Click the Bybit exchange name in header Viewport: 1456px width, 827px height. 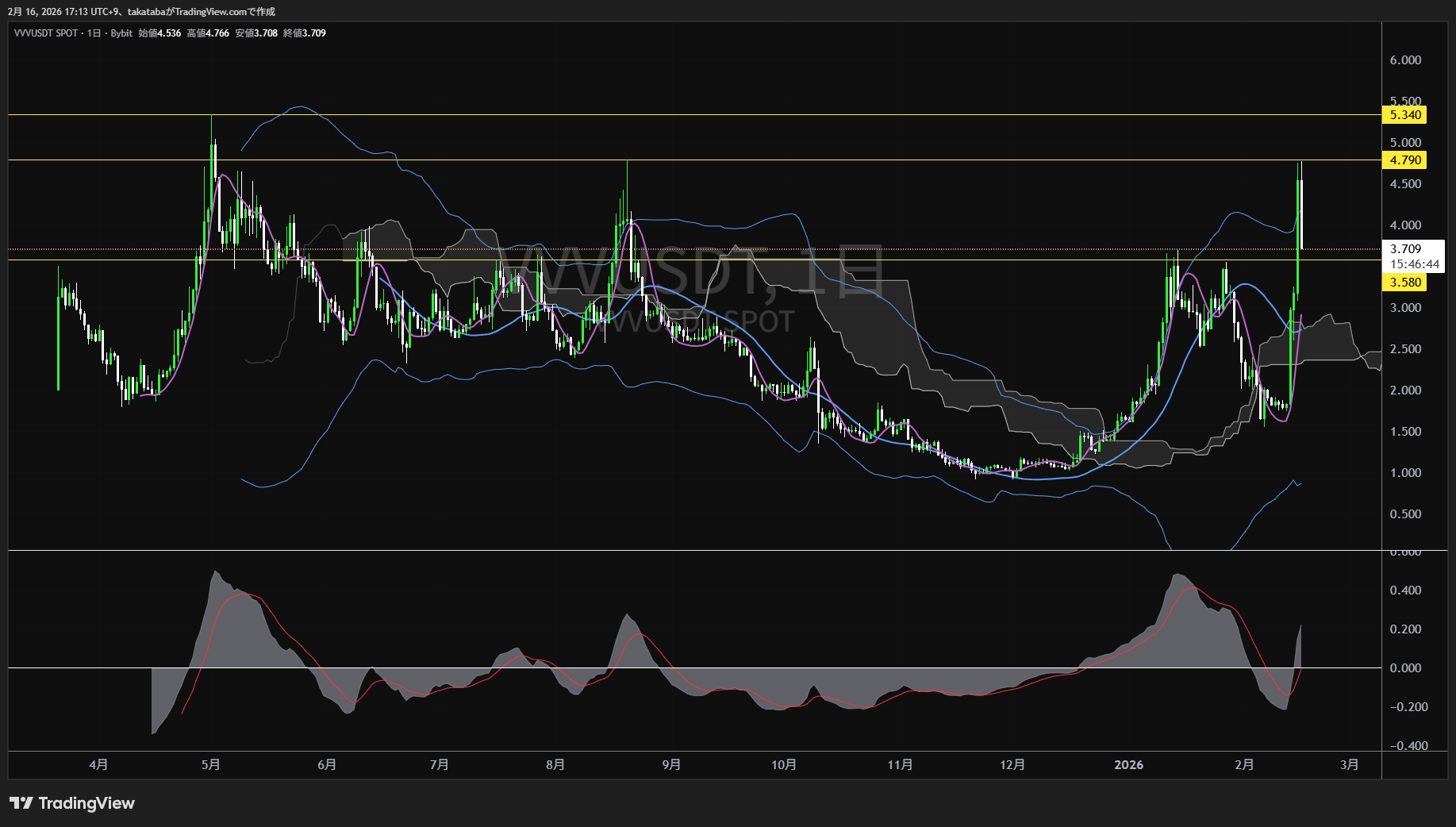pos(121,33)
